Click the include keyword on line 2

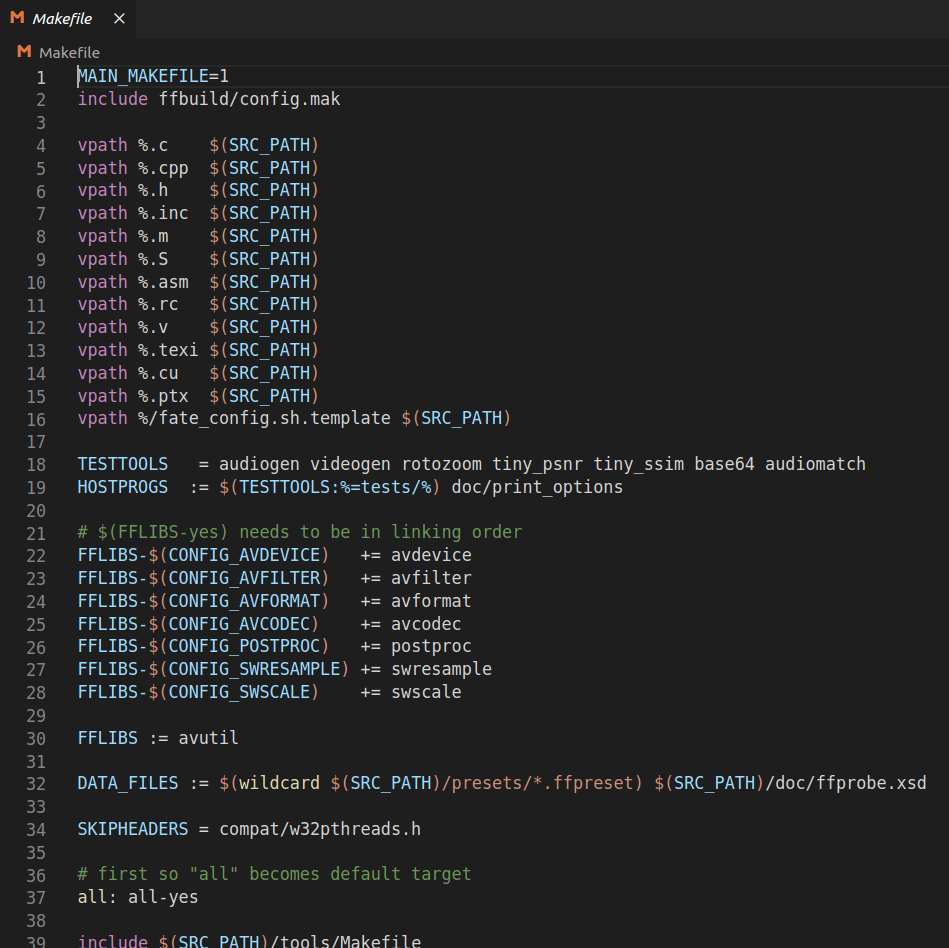click(x=110, y=98)
